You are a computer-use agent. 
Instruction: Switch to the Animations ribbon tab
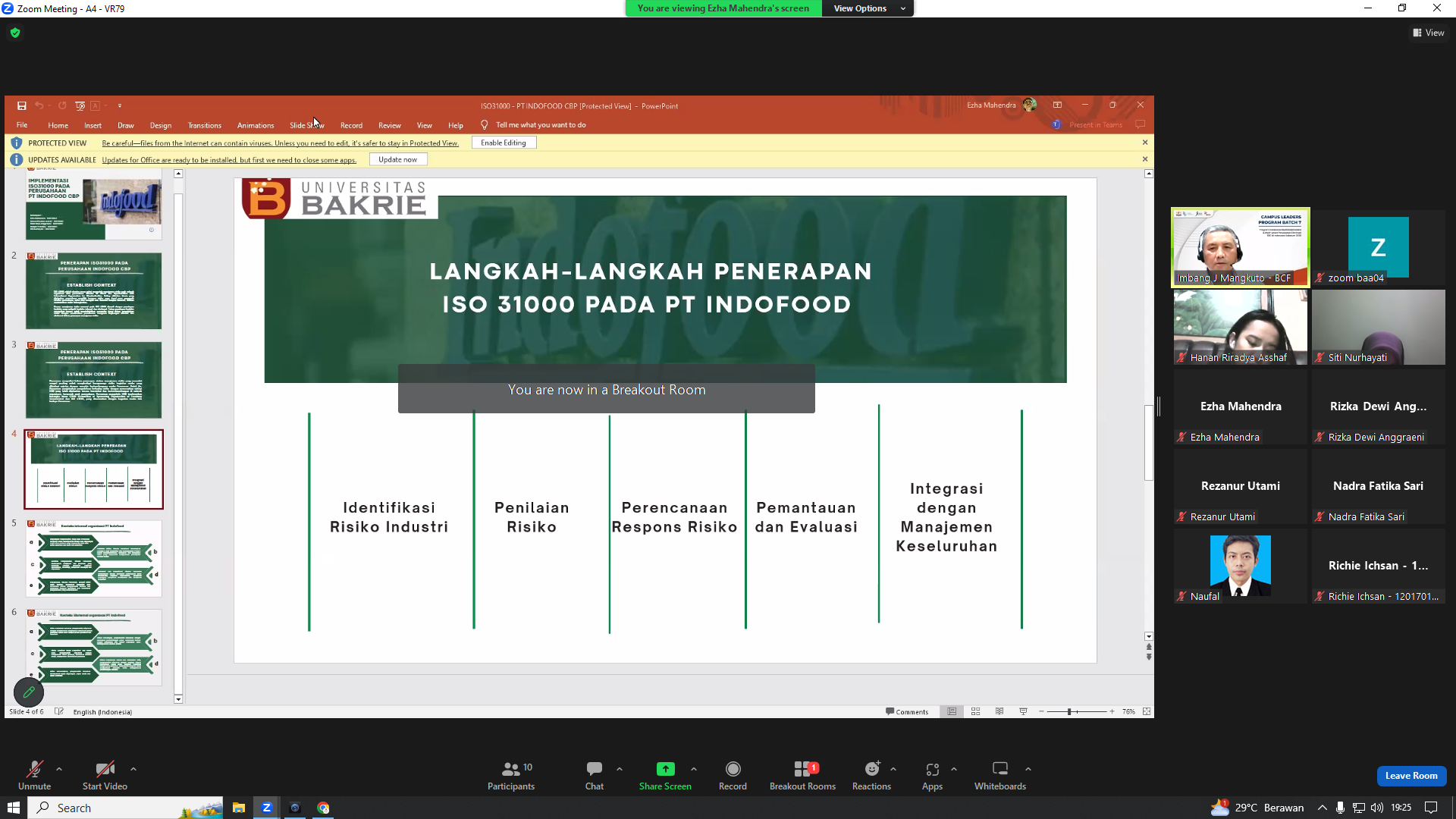pos(256,125)
